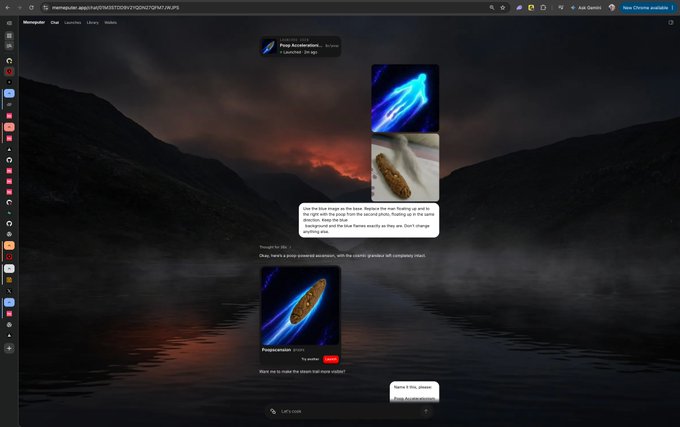Open the X (Twitter) icon in the left sidebar
This screenshot has height=427, width=680.
pos(9,291)
